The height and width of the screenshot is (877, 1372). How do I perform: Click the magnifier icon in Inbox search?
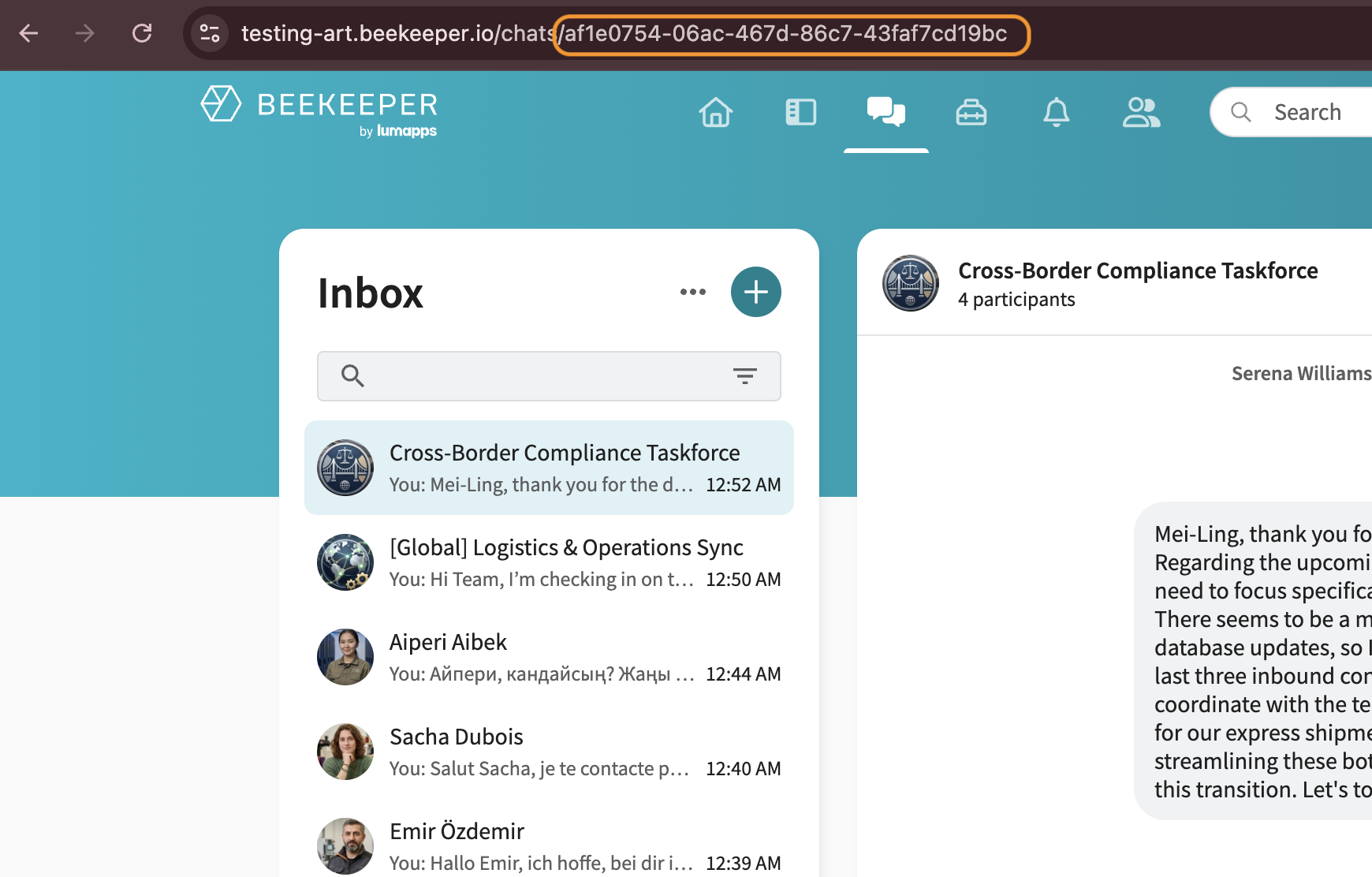point(352,376)
